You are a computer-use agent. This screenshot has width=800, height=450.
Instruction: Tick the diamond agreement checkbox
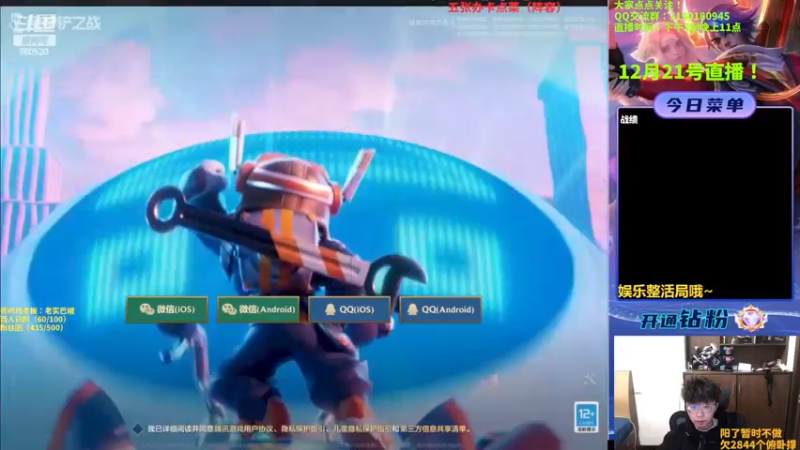[x=137, y=429]
